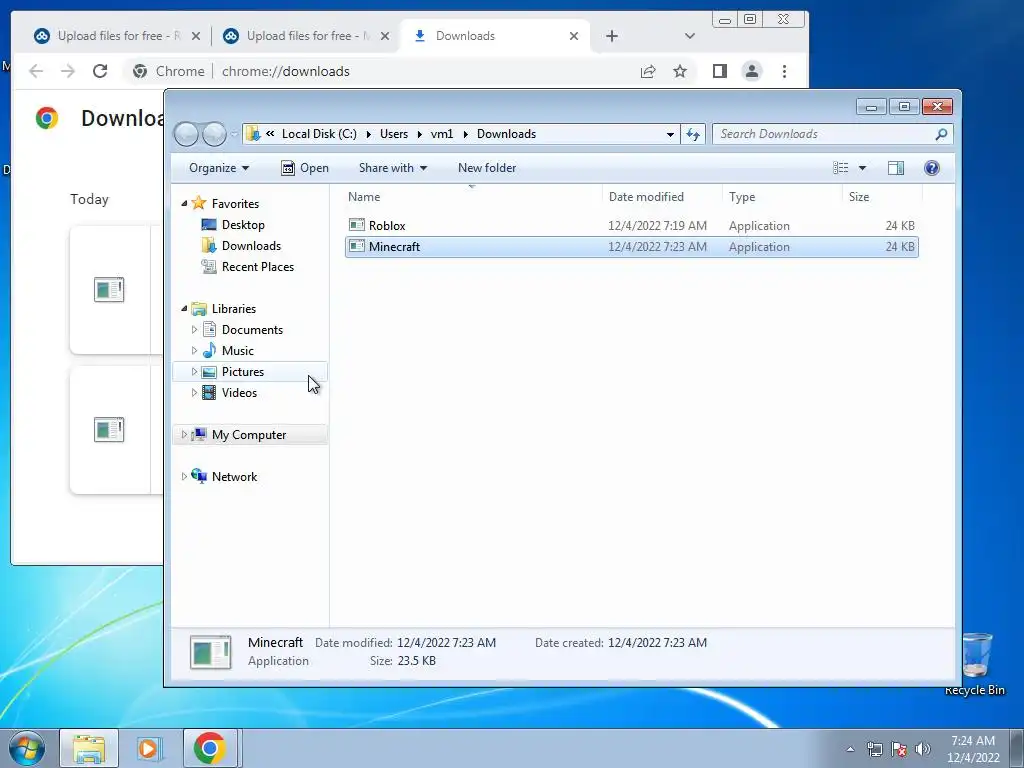
Task: Open the Recycle Bin on desktop
Action: tap(976, 664)
